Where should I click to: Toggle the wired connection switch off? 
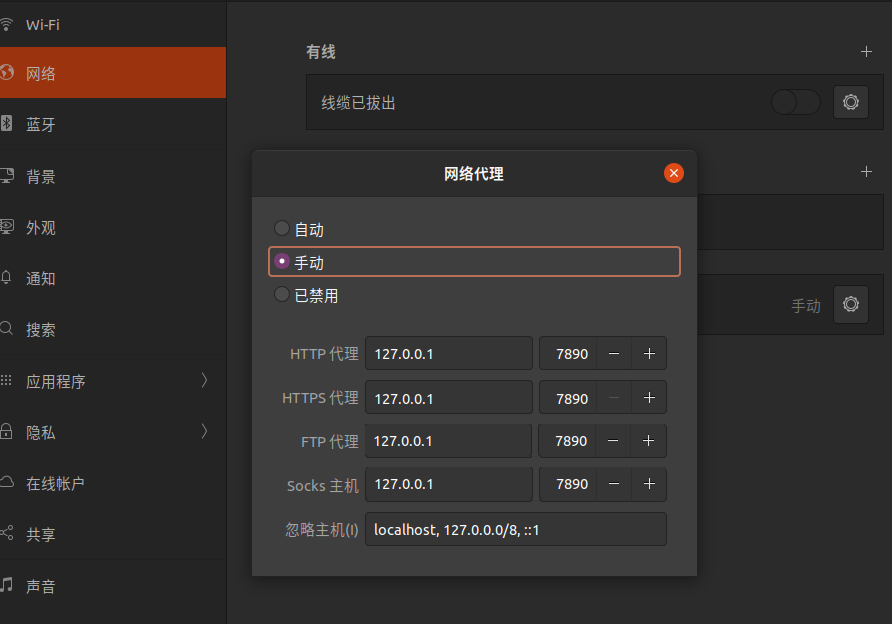(x=795, y=101)
